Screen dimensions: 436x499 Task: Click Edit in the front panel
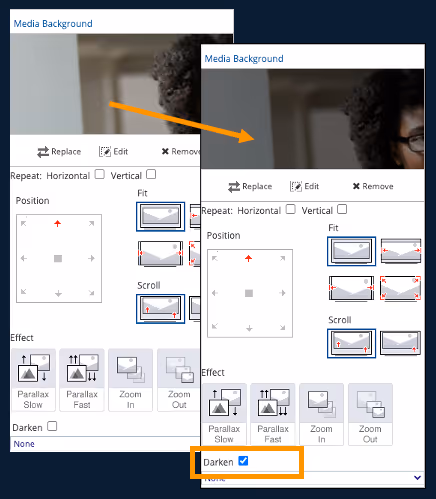[x=304, y=186]
